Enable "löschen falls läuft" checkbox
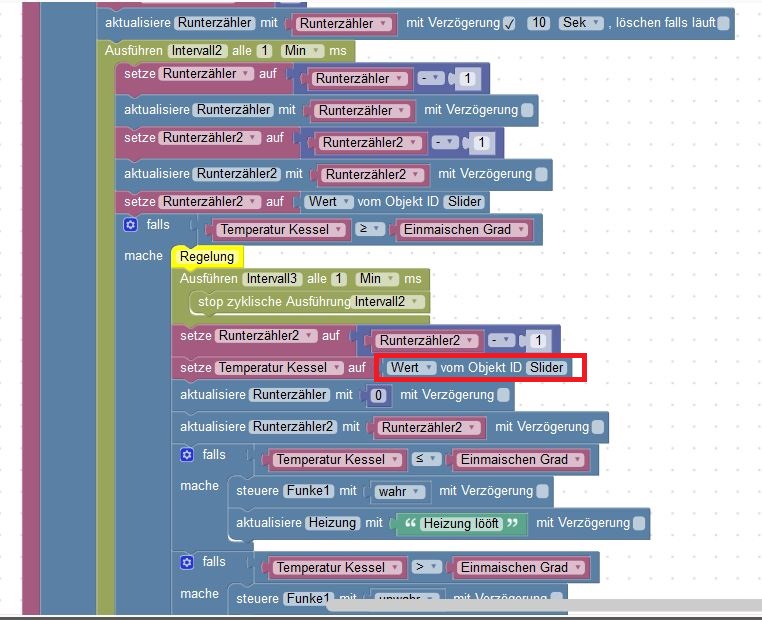Viewport: 762px width, 620px height. pos(723,23)
